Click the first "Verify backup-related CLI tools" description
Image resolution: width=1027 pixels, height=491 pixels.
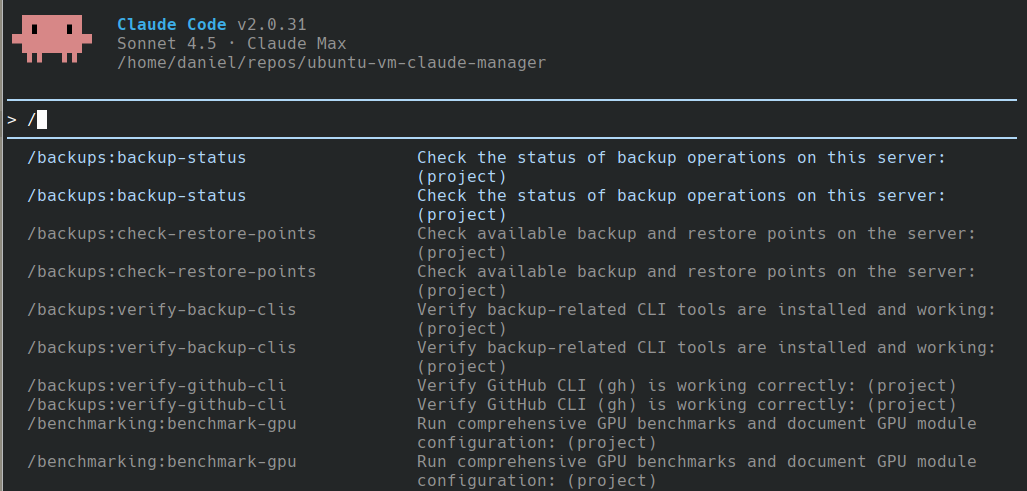tap(707, 319)
